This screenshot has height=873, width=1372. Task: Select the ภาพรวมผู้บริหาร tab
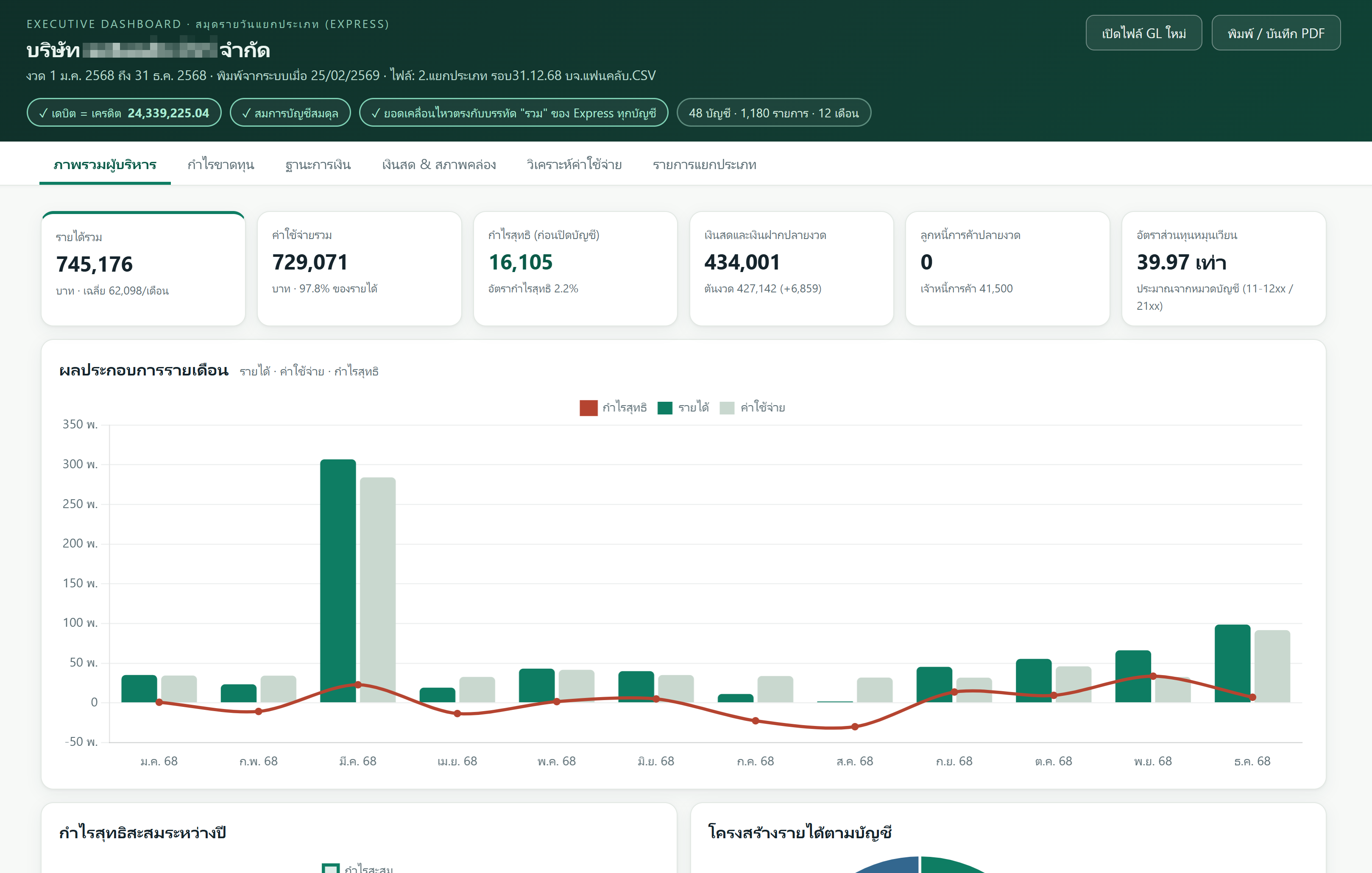point(105,164)
